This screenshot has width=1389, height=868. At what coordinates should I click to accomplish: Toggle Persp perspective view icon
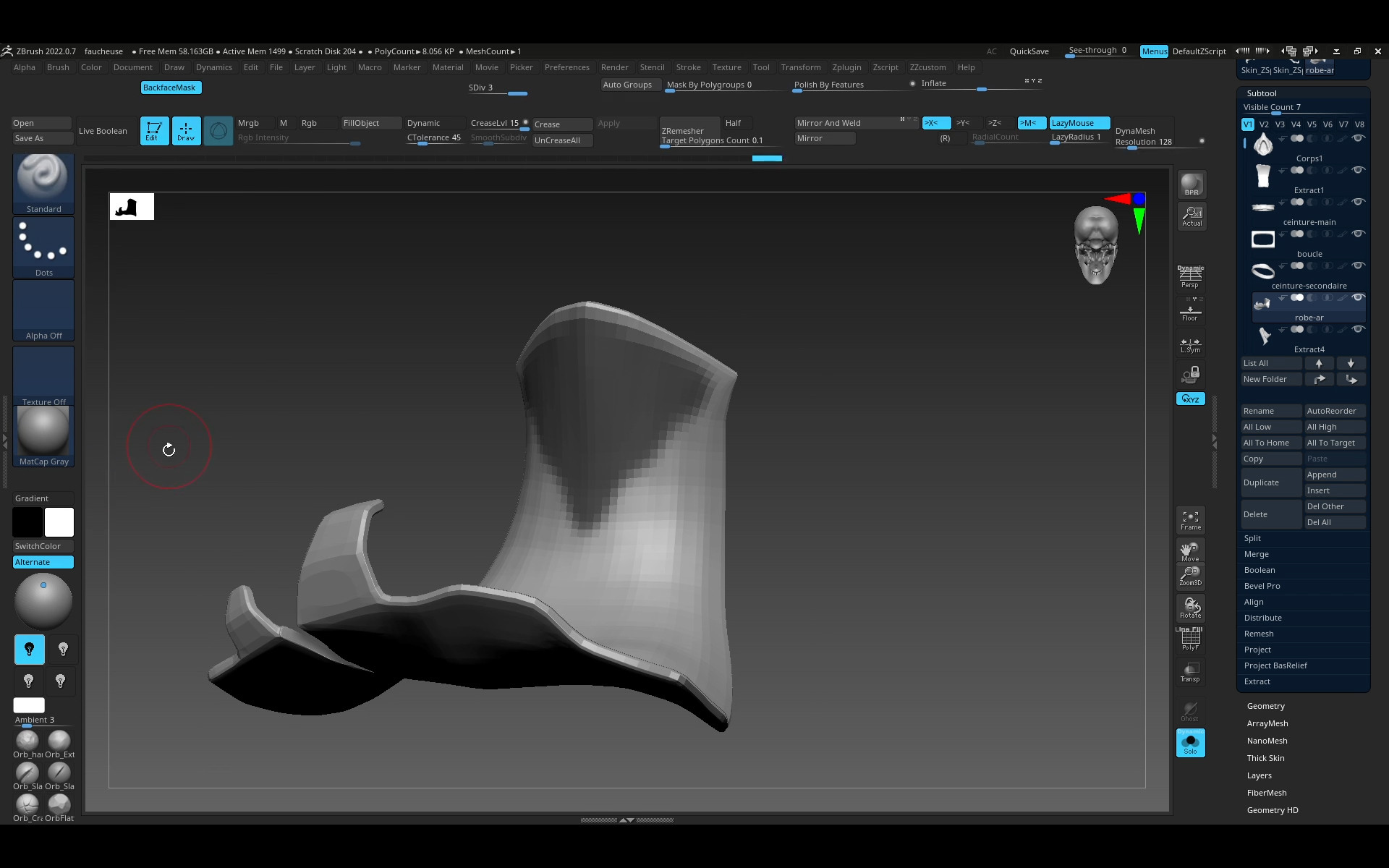[1190, 277]
